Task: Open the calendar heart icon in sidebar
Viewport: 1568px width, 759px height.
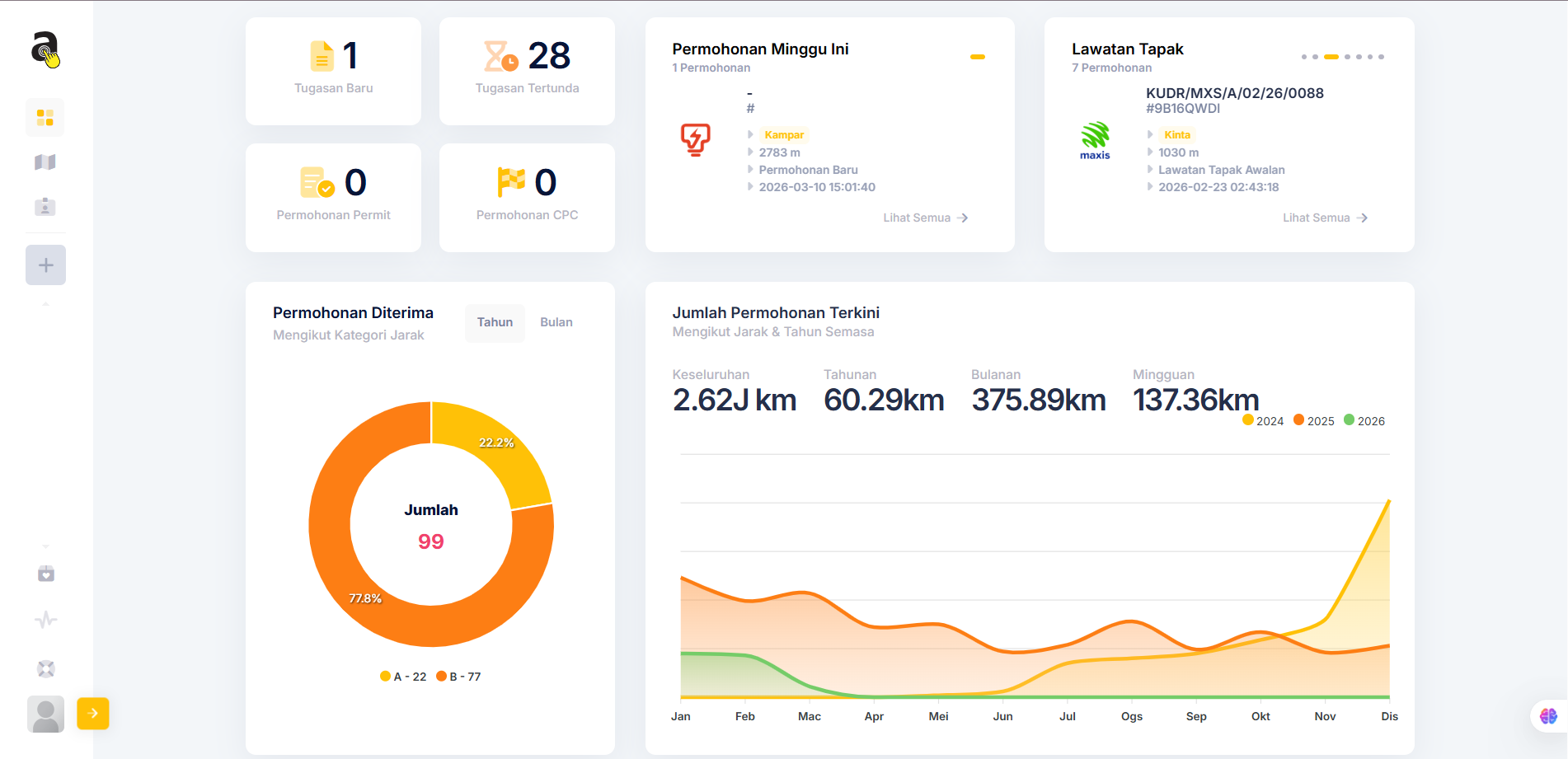Action: point(45,574)
